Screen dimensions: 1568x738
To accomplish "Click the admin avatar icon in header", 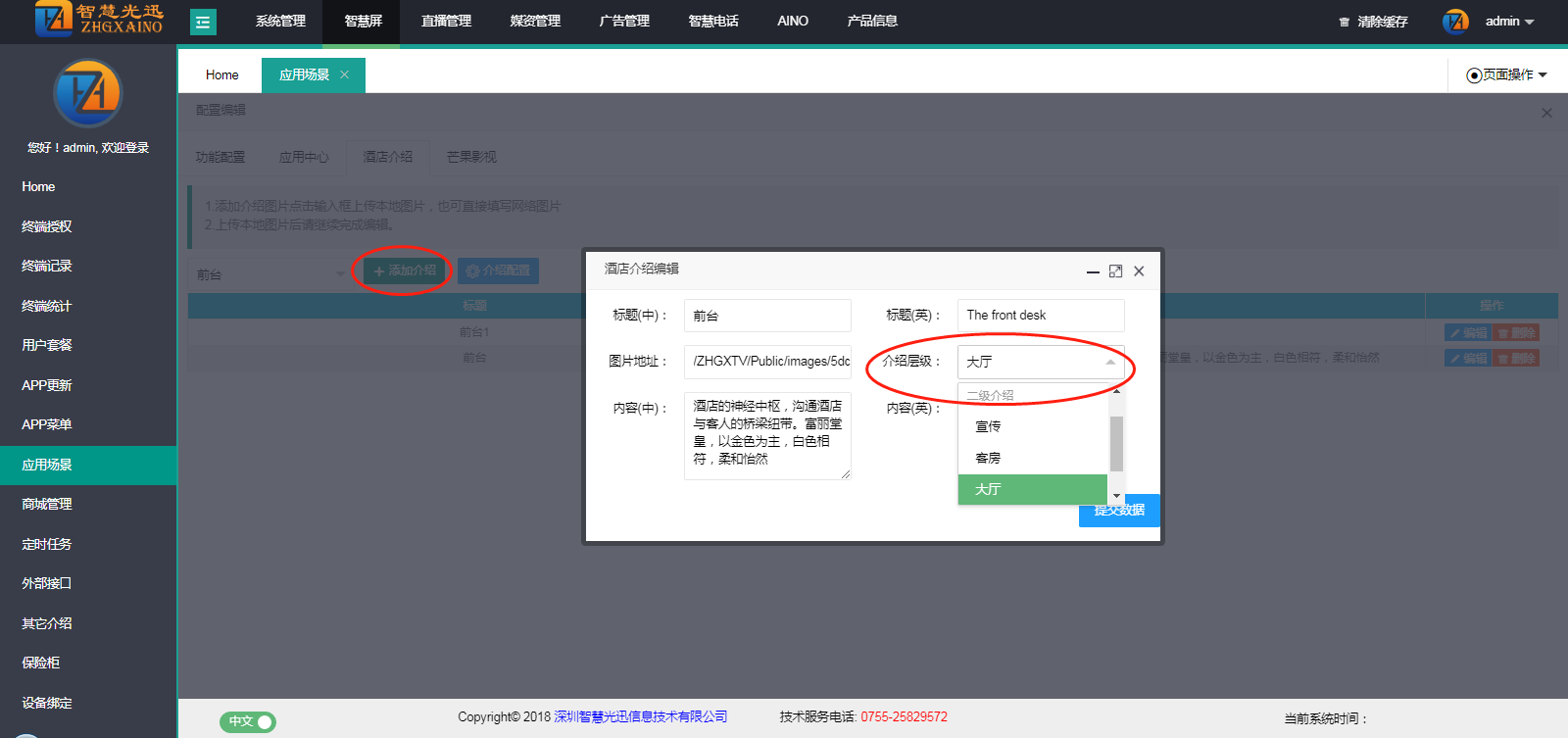I will [x=1455, y=22].
